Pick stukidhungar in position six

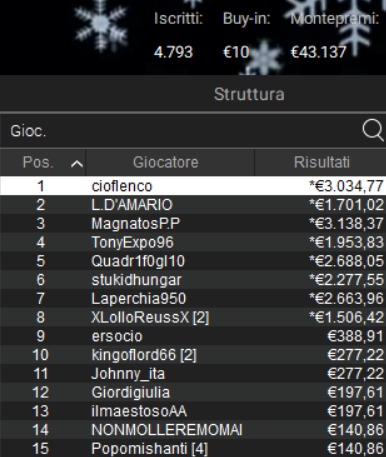(193, 279)
